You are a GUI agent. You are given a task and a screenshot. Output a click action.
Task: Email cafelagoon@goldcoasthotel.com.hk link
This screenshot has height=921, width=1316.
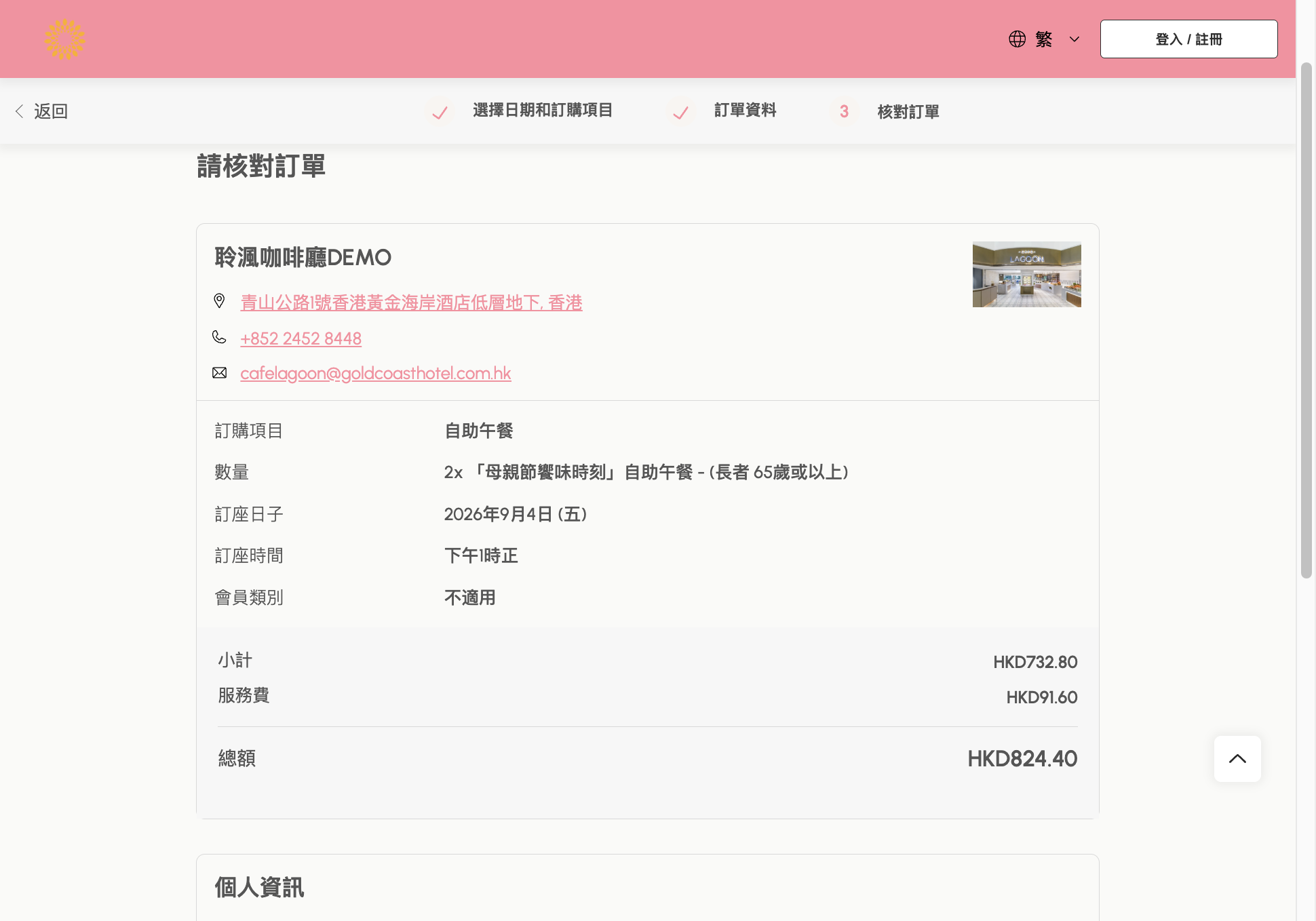click(375, 373)
